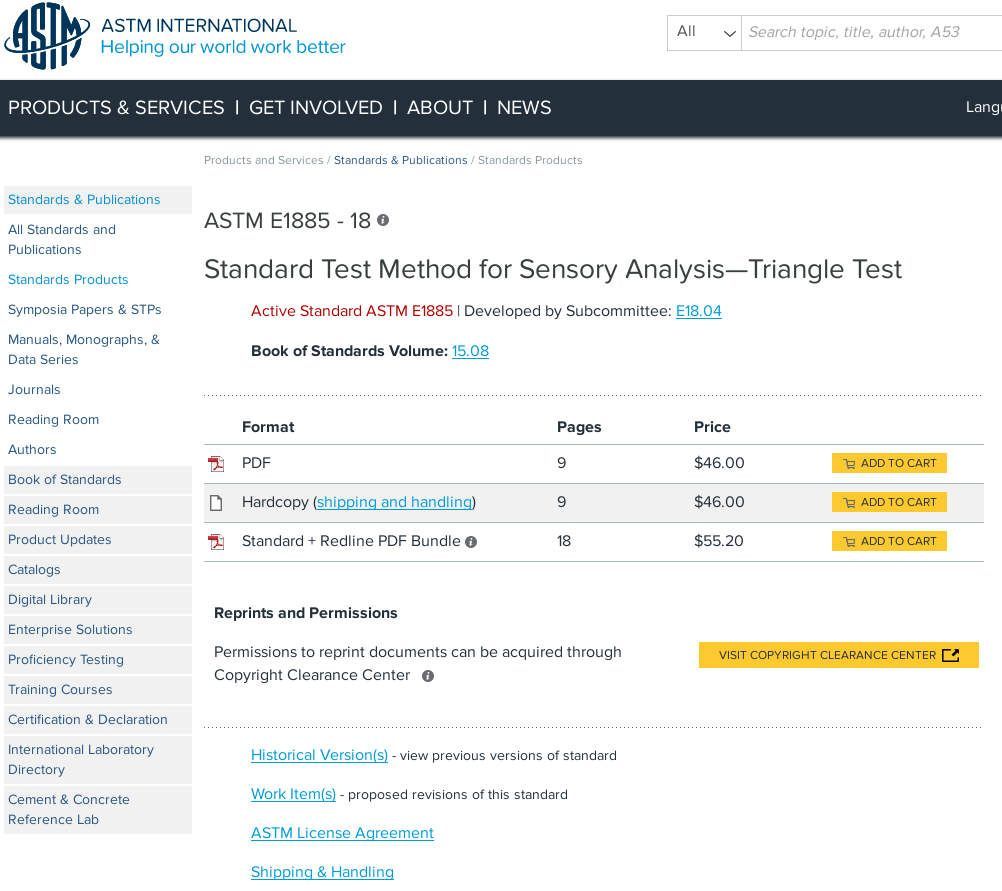
Task: Open the info icon beside ASTM E1885 - 18
Action: (x=383, y=220)
